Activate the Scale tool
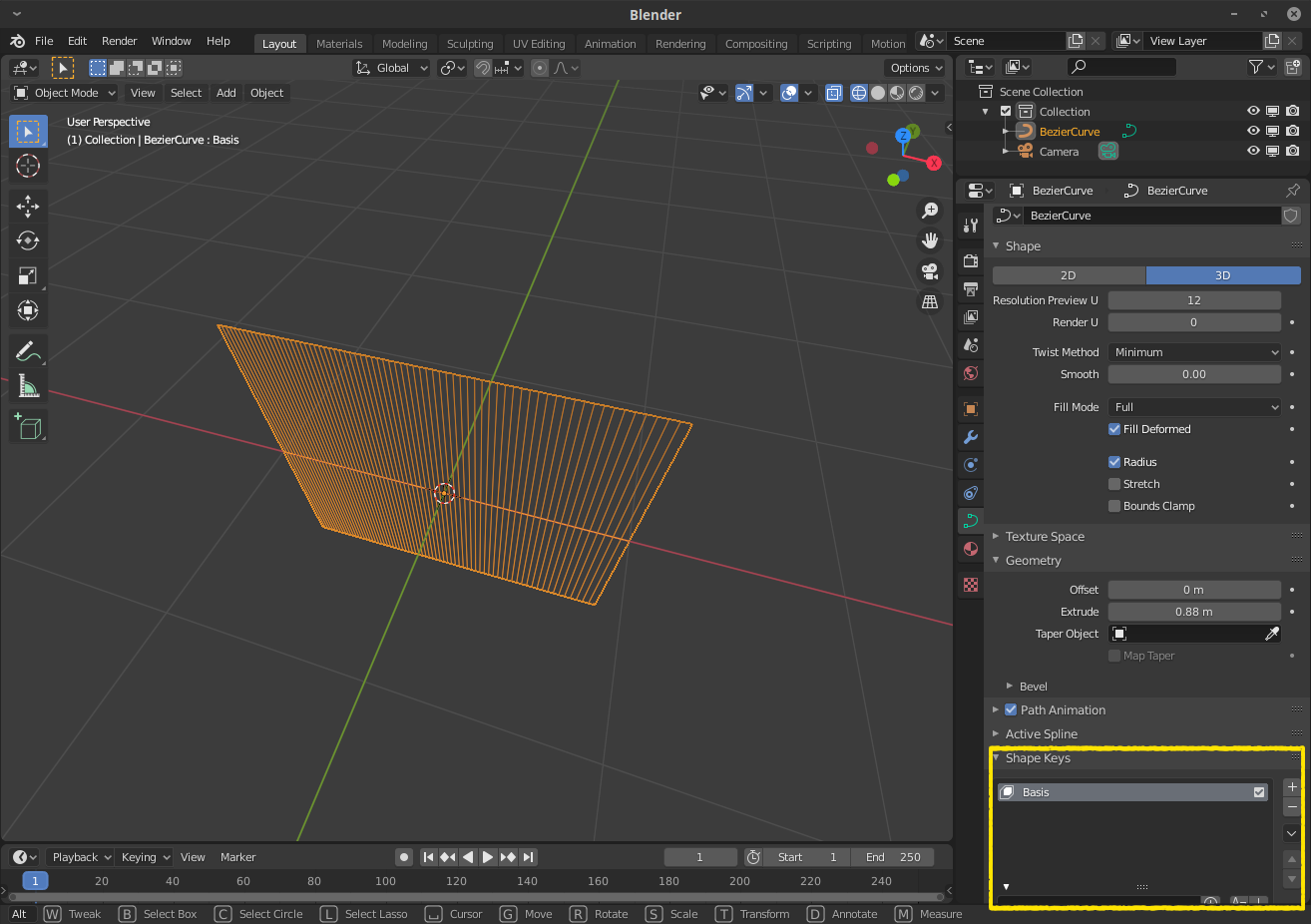Image resolution: width=1311 pixels, height=924 pixels. pos(28,275)
